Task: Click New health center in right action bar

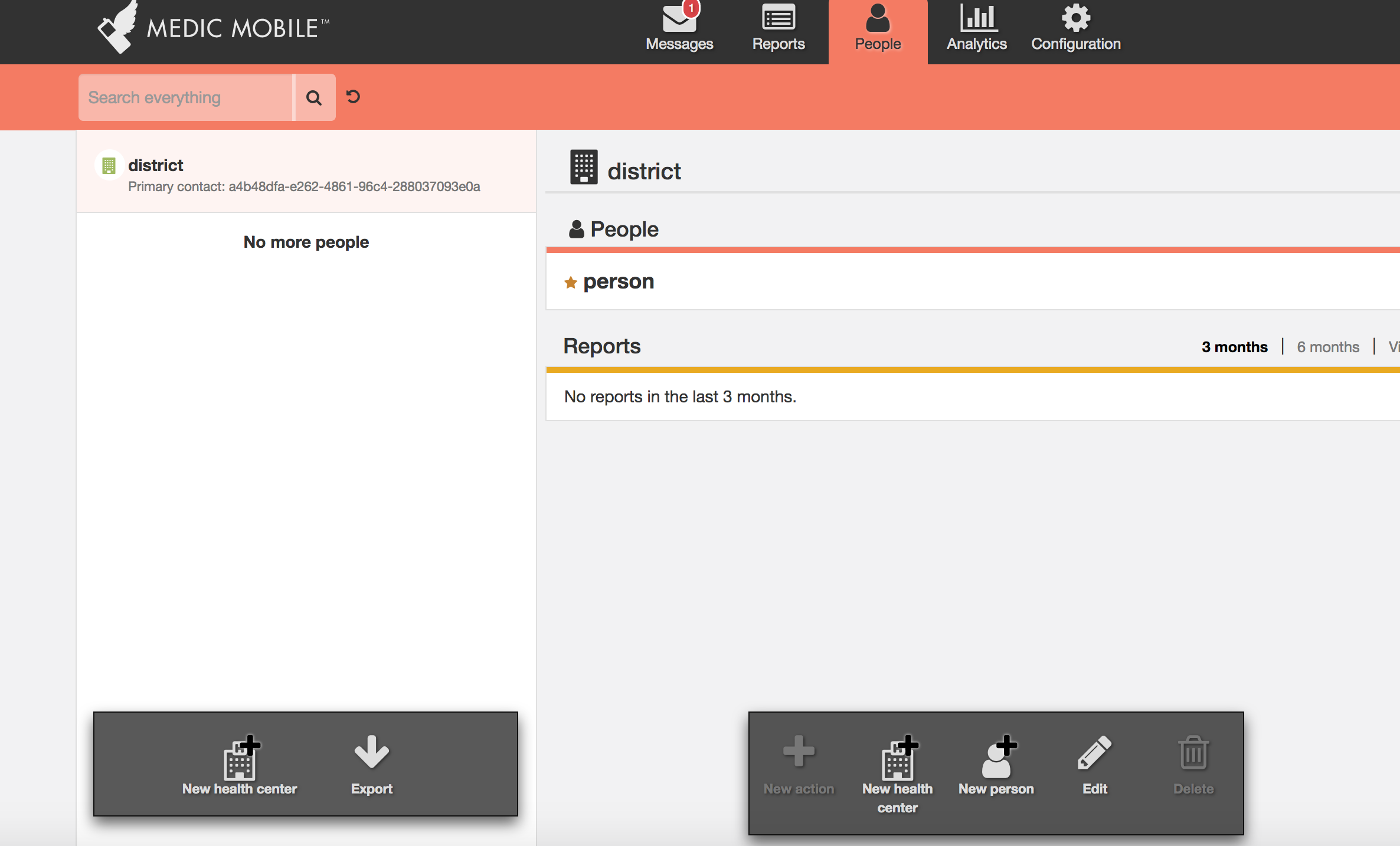Action: pyautogui.click(x=897, y=774)
